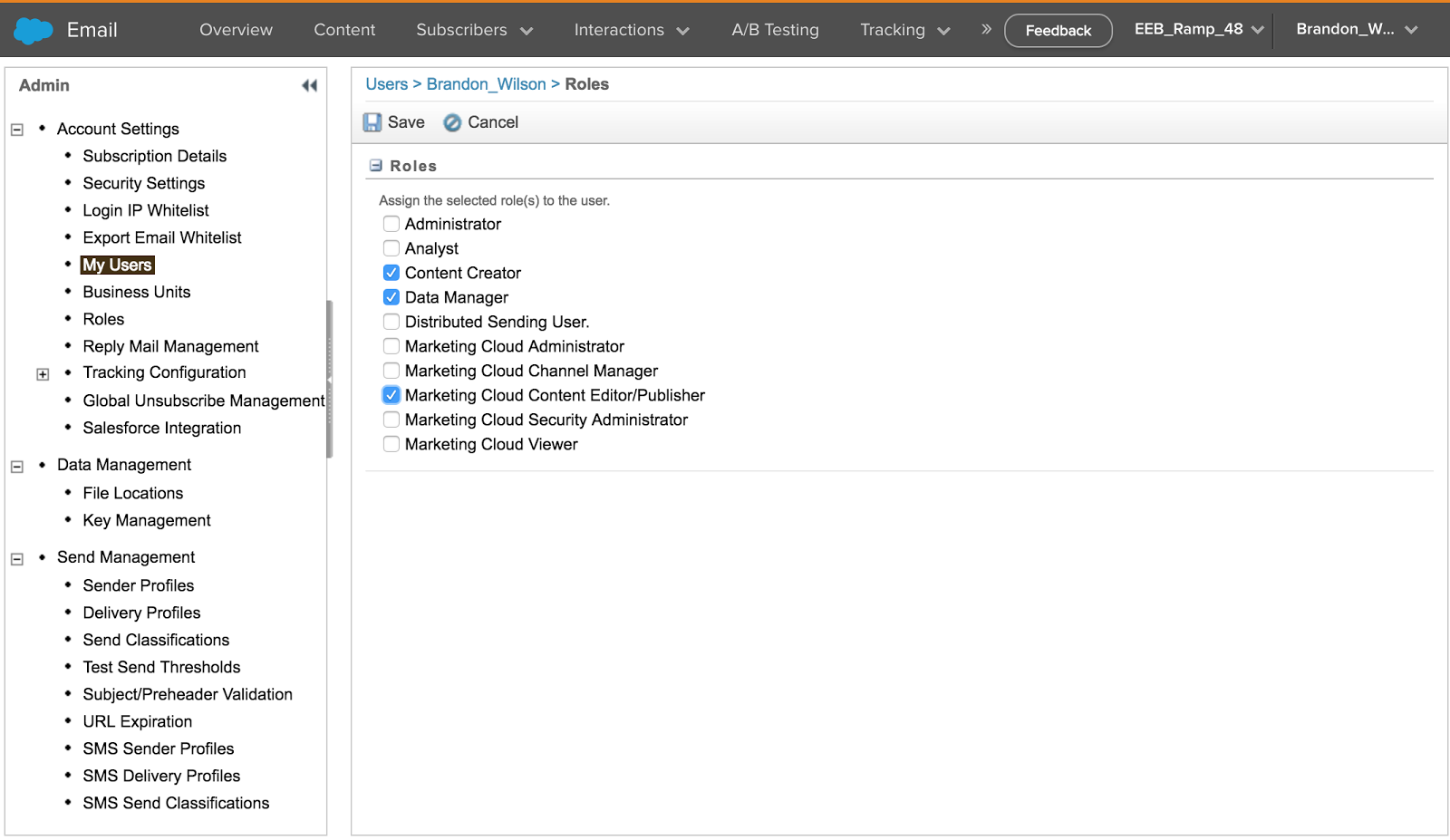Open Test Send Thresholds

click(x=161, y=667)
